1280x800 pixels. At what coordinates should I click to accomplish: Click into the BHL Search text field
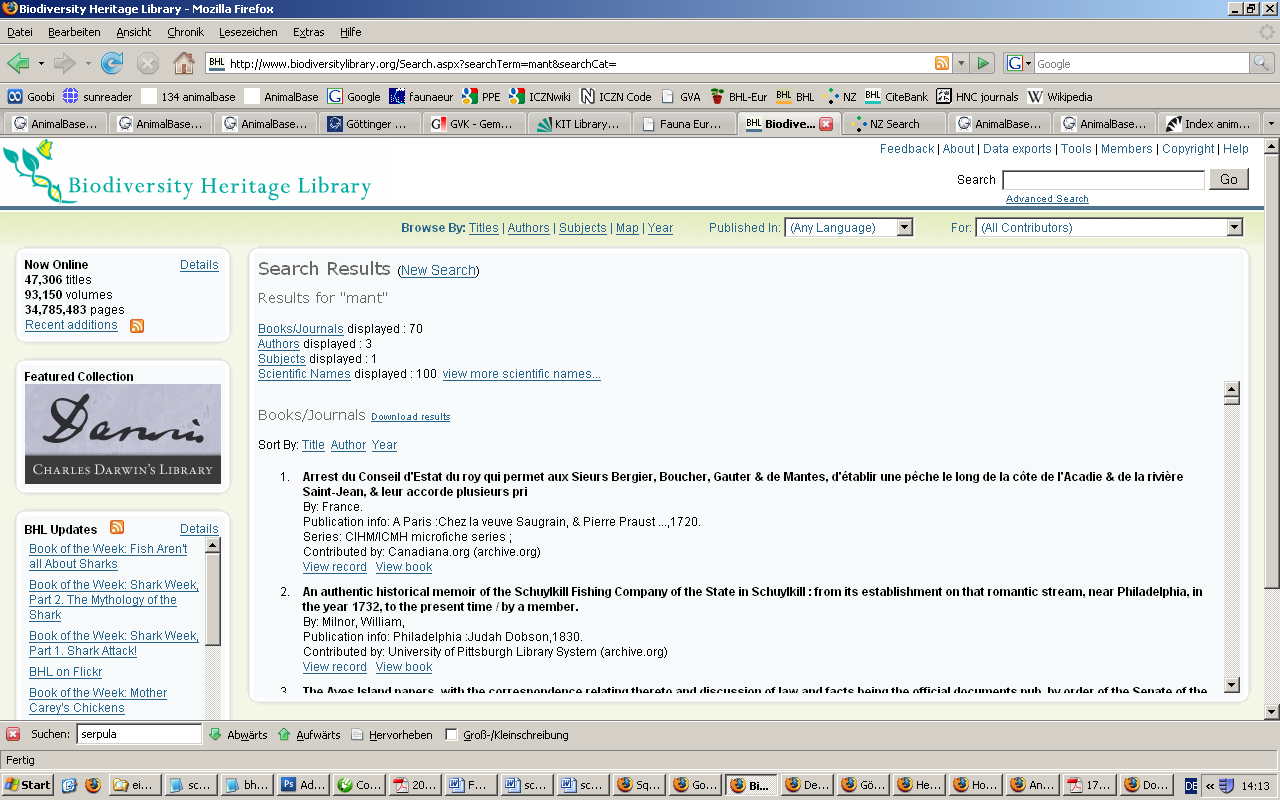click(x=1103, y=180)
